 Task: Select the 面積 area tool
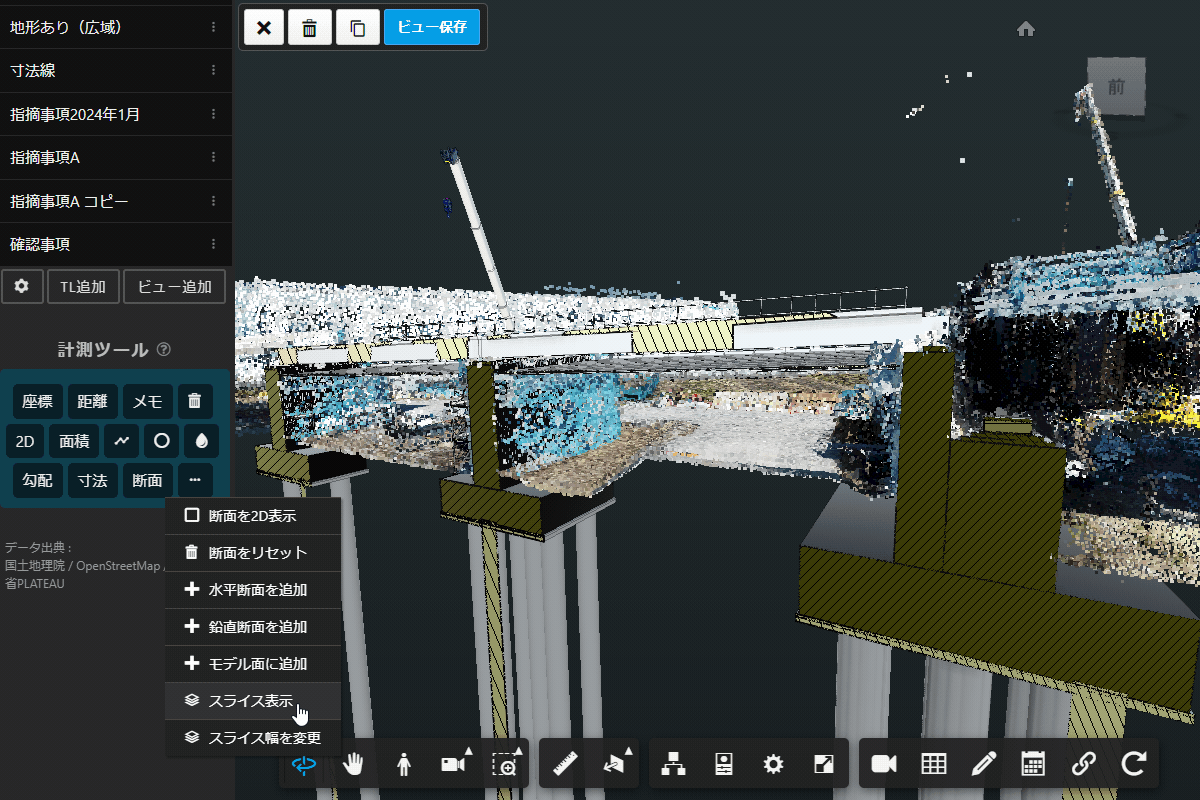[x=74, y=440]
